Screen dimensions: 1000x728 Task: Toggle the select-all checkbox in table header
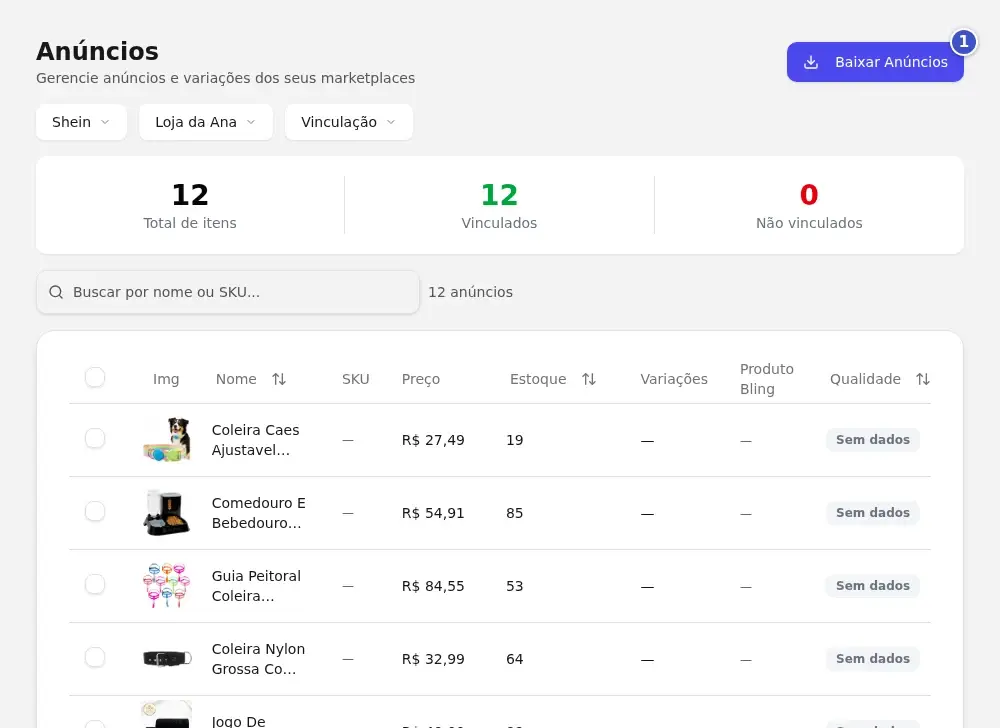coord(95,377)
